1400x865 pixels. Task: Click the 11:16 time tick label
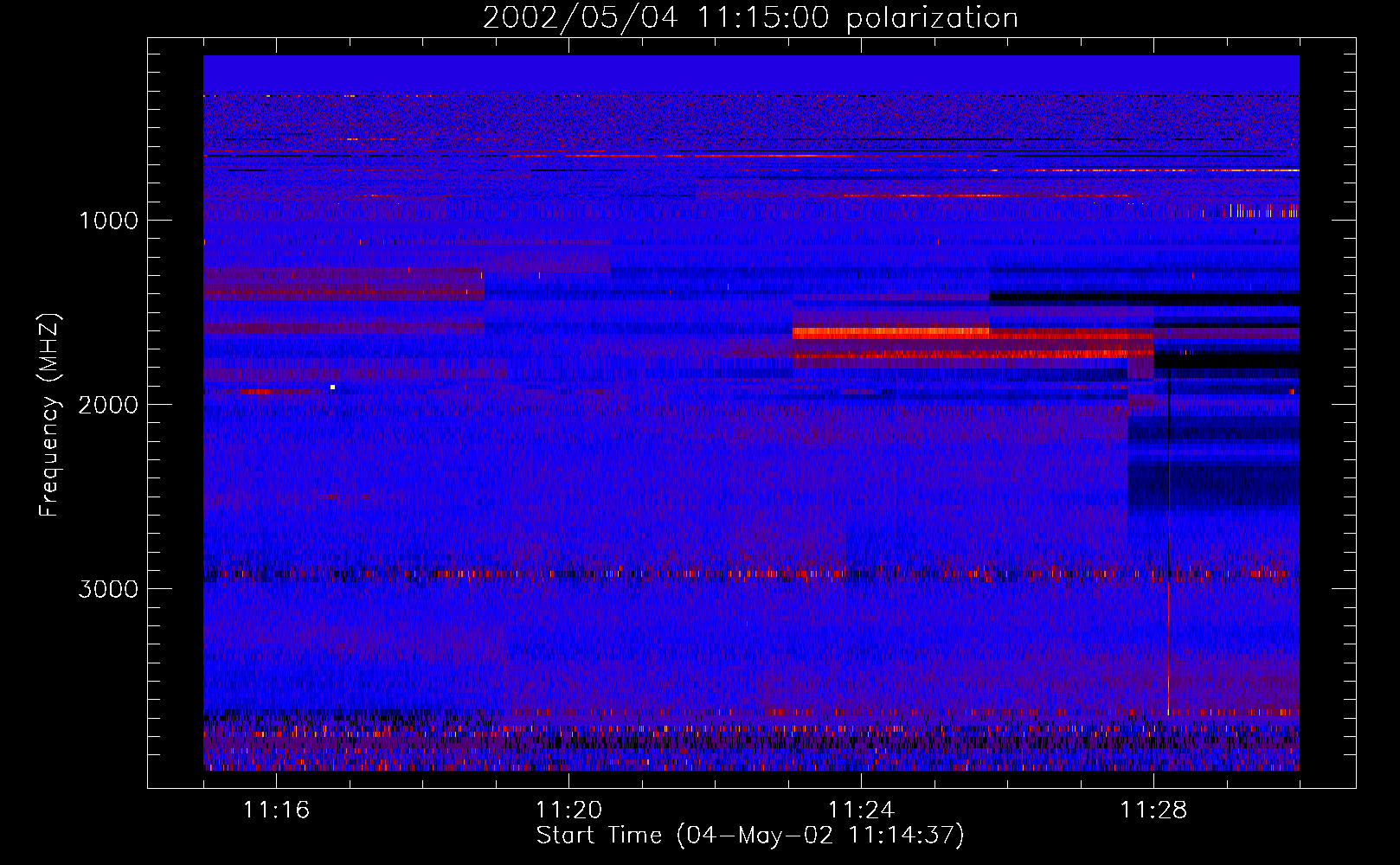coord(276,811)
